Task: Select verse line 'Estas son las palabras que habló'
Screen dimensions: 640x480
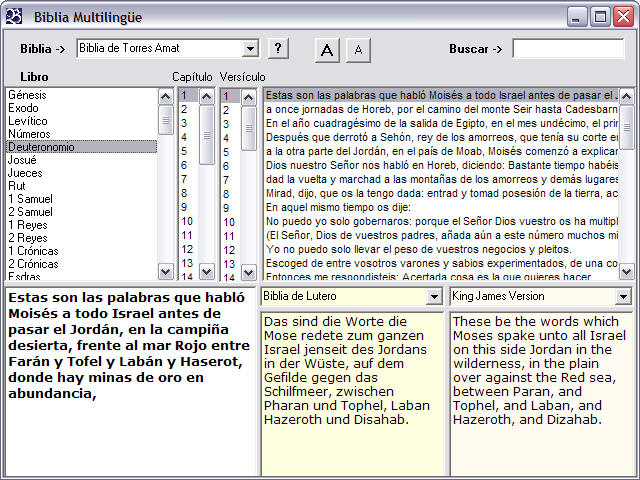Action: tap(441, 95)
